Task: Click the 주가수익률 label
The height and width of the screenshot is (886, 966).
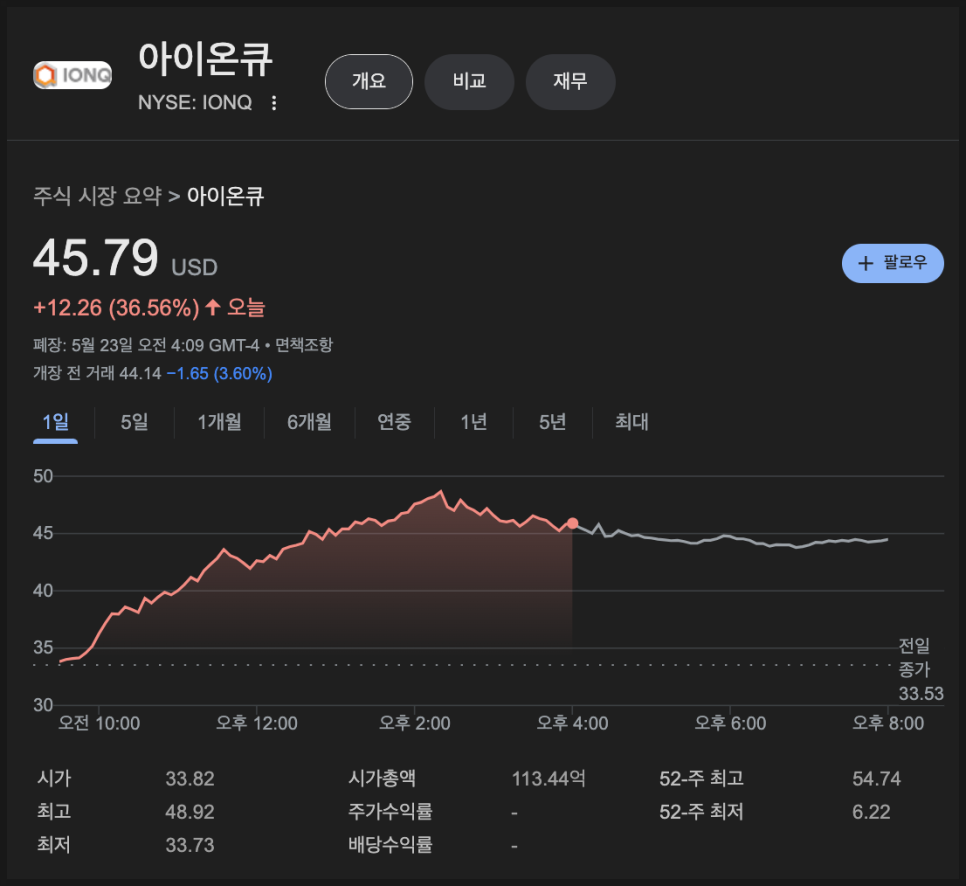Action: pos(390,812)
